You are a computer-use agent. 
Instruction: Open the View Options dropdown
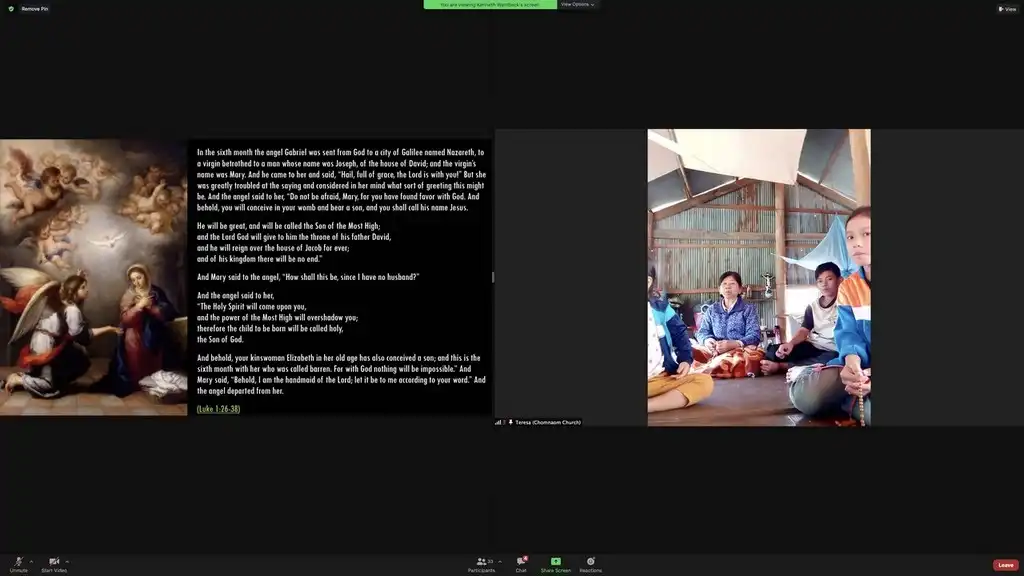(x=577, y=5)
